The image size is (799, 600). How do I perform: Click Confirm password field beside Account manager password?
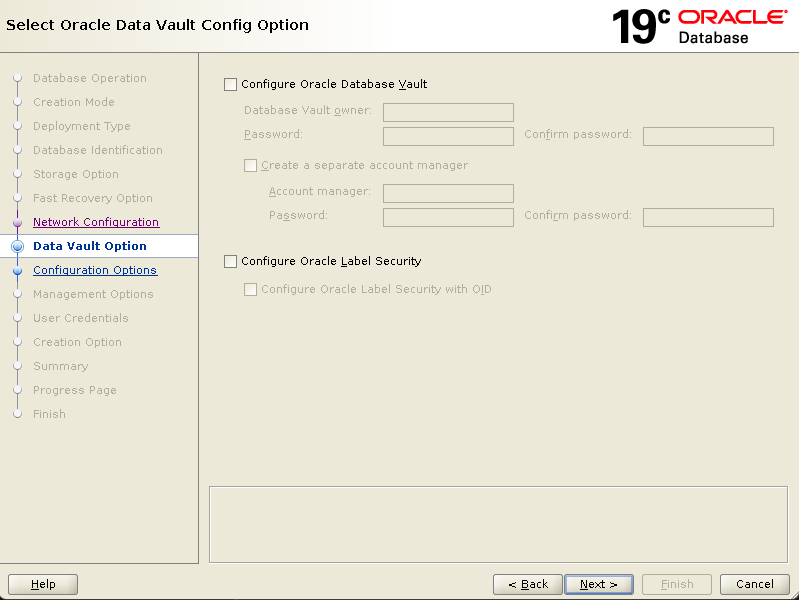pos(708,217)
